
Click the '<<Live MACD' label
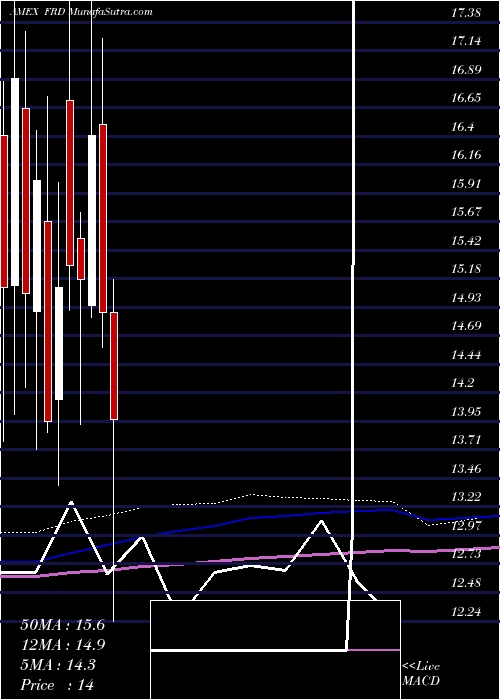pos(421,674)
